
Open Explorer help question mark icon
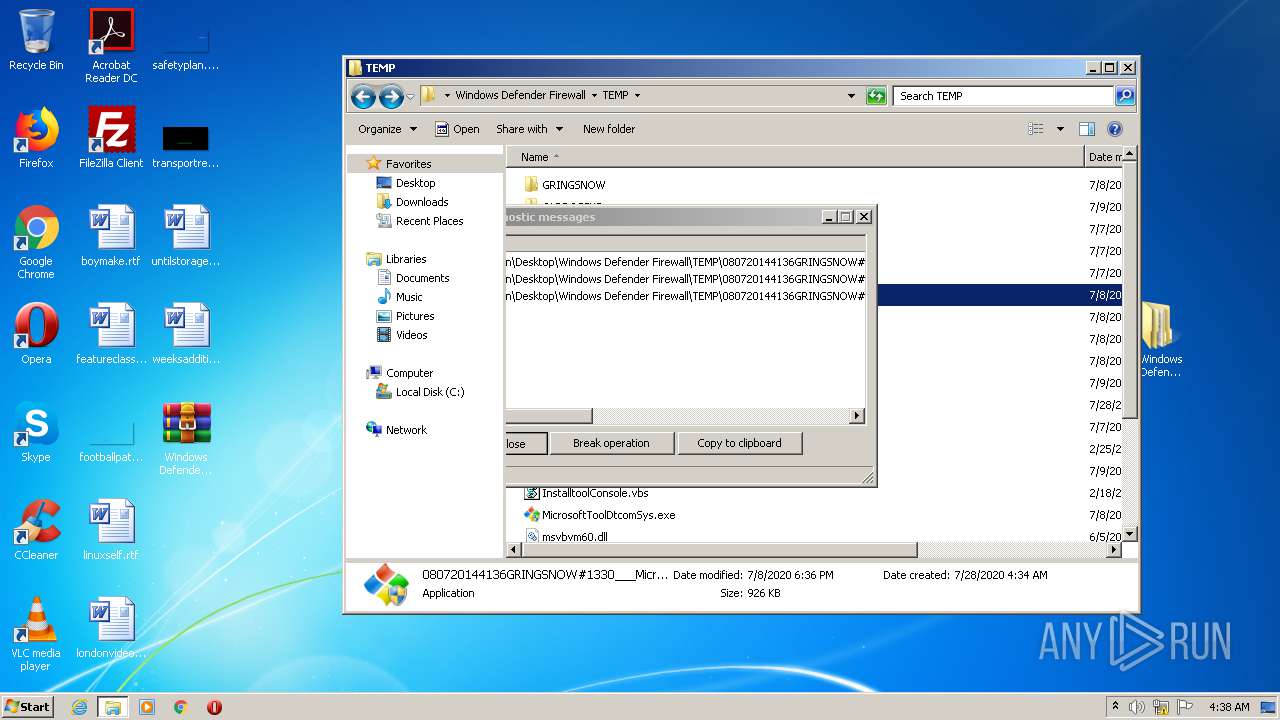click(1115, 129)
